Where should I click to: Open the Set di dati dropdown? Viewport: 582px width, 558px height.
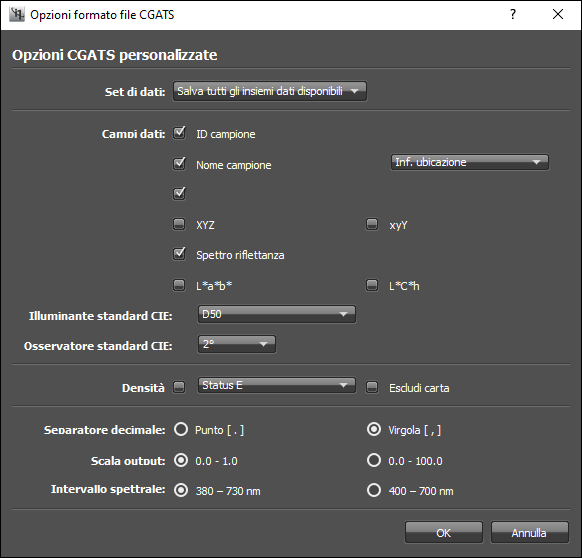270,91
